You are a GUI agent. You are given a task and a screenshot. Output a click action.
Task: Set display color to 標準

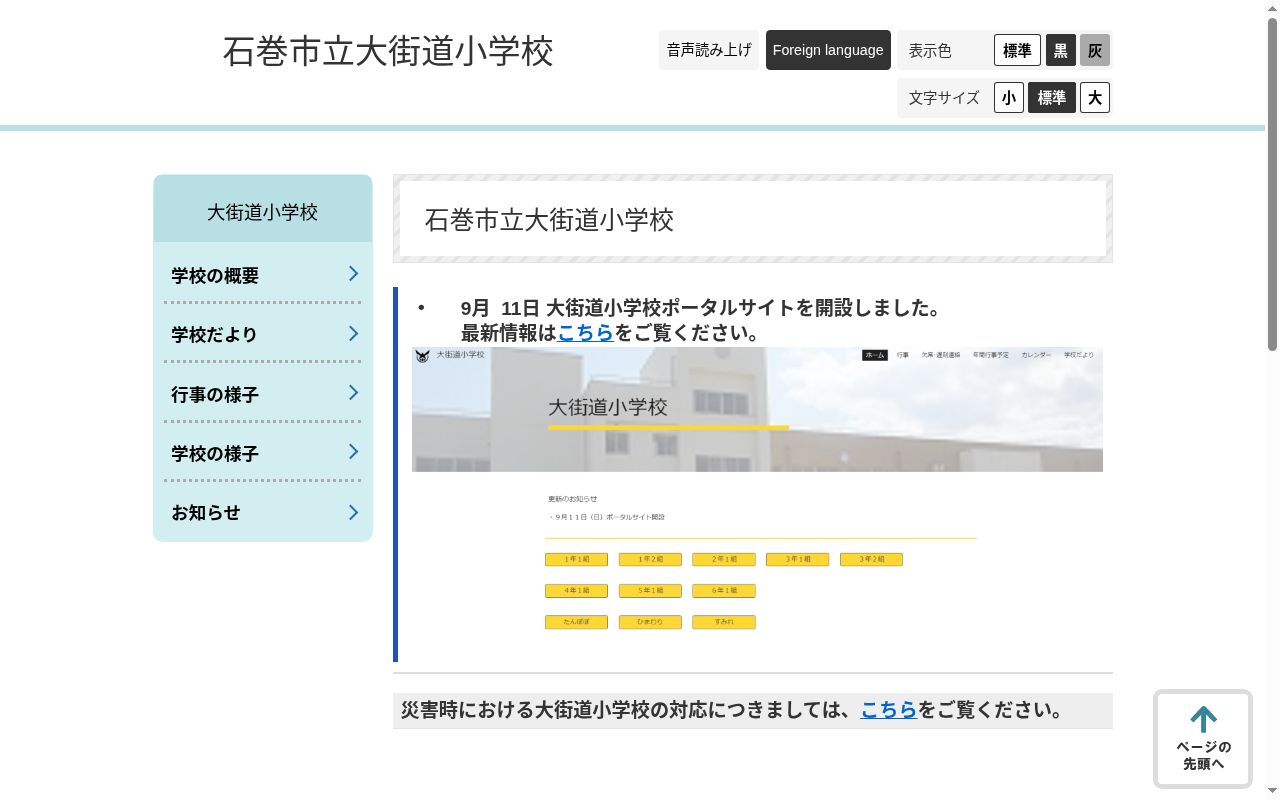coord(1017,50)
